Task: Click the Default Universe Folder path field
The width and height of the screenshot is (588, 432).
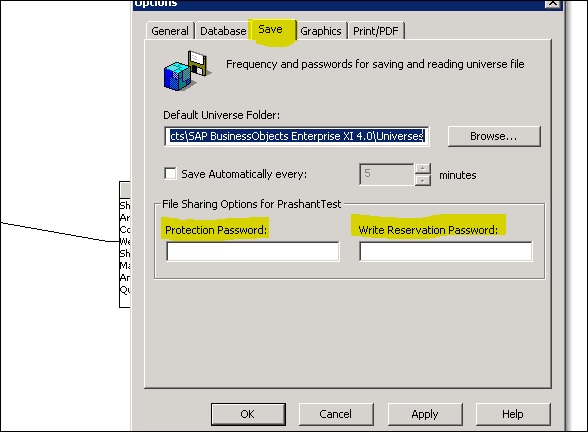Action: [x=297, y=136]
